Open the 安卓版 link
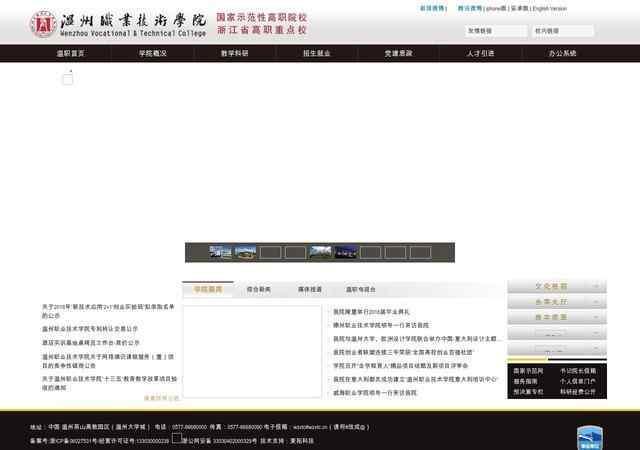640x450 pixels. pos(519,8)
